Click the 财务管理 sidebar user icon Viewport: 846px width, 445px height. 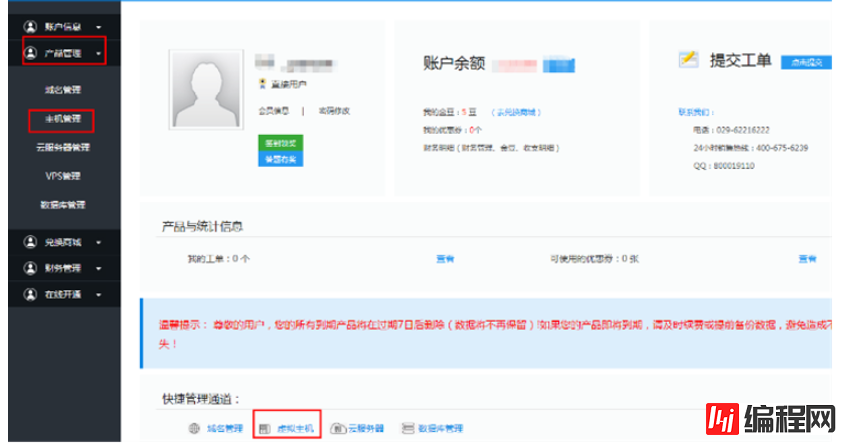tap(30, 268)
